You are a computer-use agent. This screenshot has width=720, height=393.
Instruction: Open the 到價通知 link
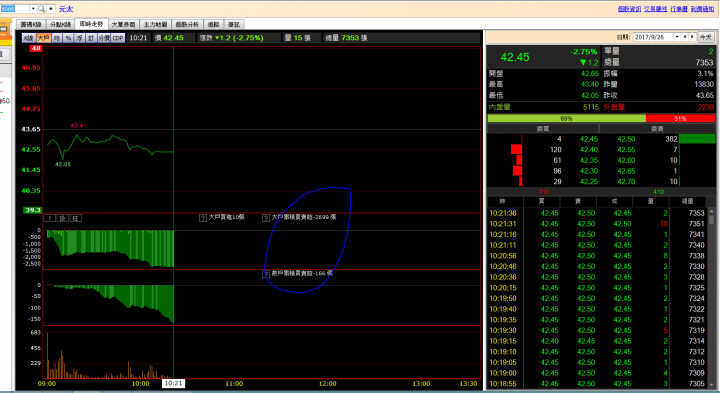(x=703, y=9)
